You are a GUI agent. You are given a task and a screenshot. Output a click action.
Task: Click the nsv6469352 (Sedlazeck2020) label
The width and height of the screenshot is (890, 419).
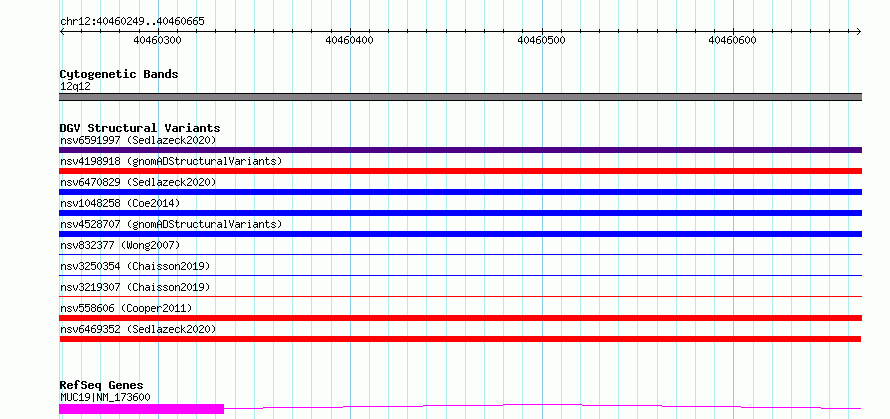[138, 329]
